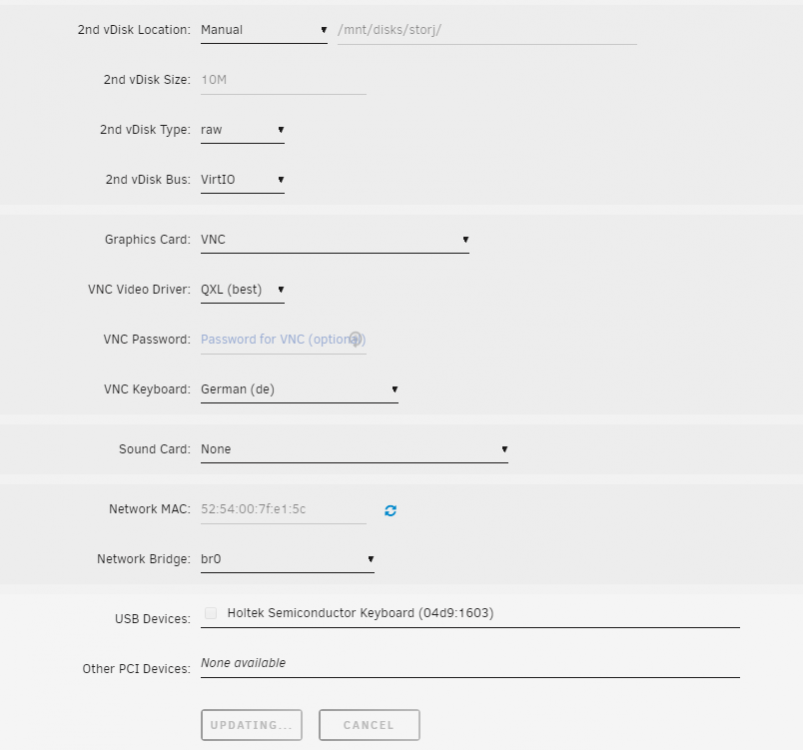
Task: Click the '2nd vDisk Type:' label
Action: tap(145, 130)
